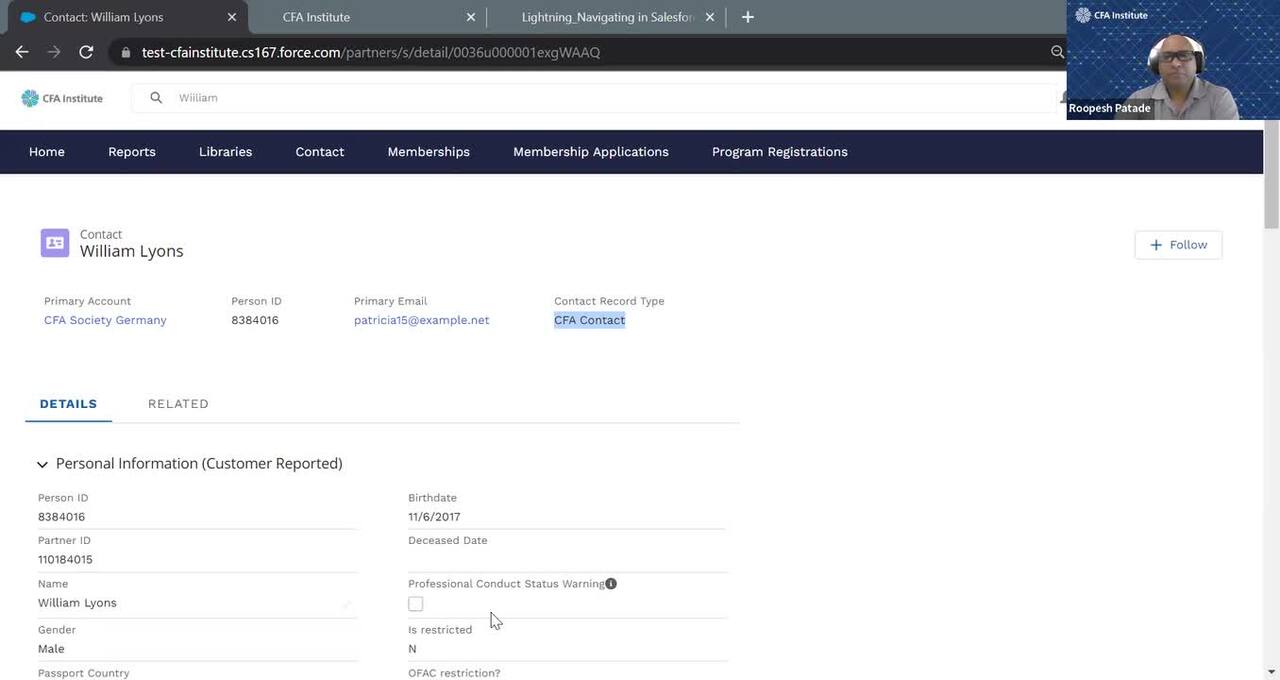Switch to the 'Lightning_Navigating in Salesforce' browser tab

(607, 17)
